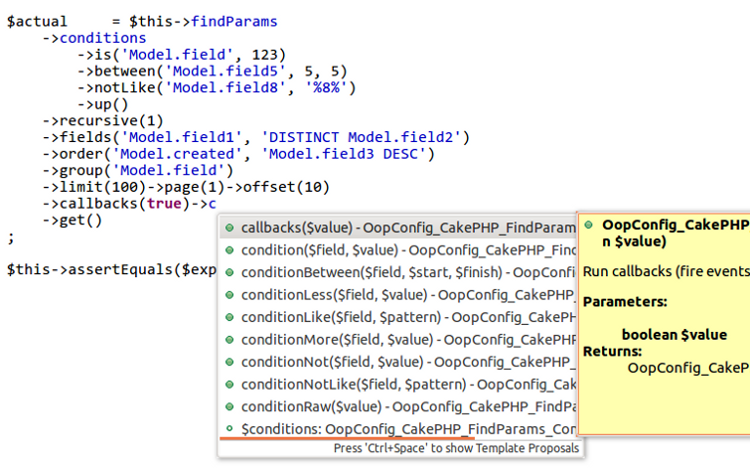The height and width of the screenshot is (469, 750).
Task: Click green method icon beside callbacks($value)
Action: click(230, 228)
